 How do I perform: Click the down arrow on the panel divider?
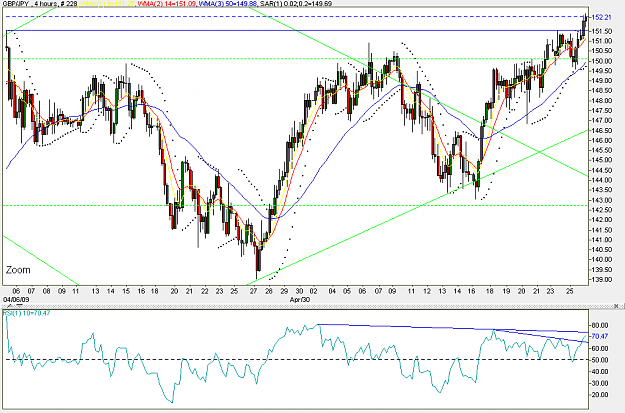pos(20,305)
